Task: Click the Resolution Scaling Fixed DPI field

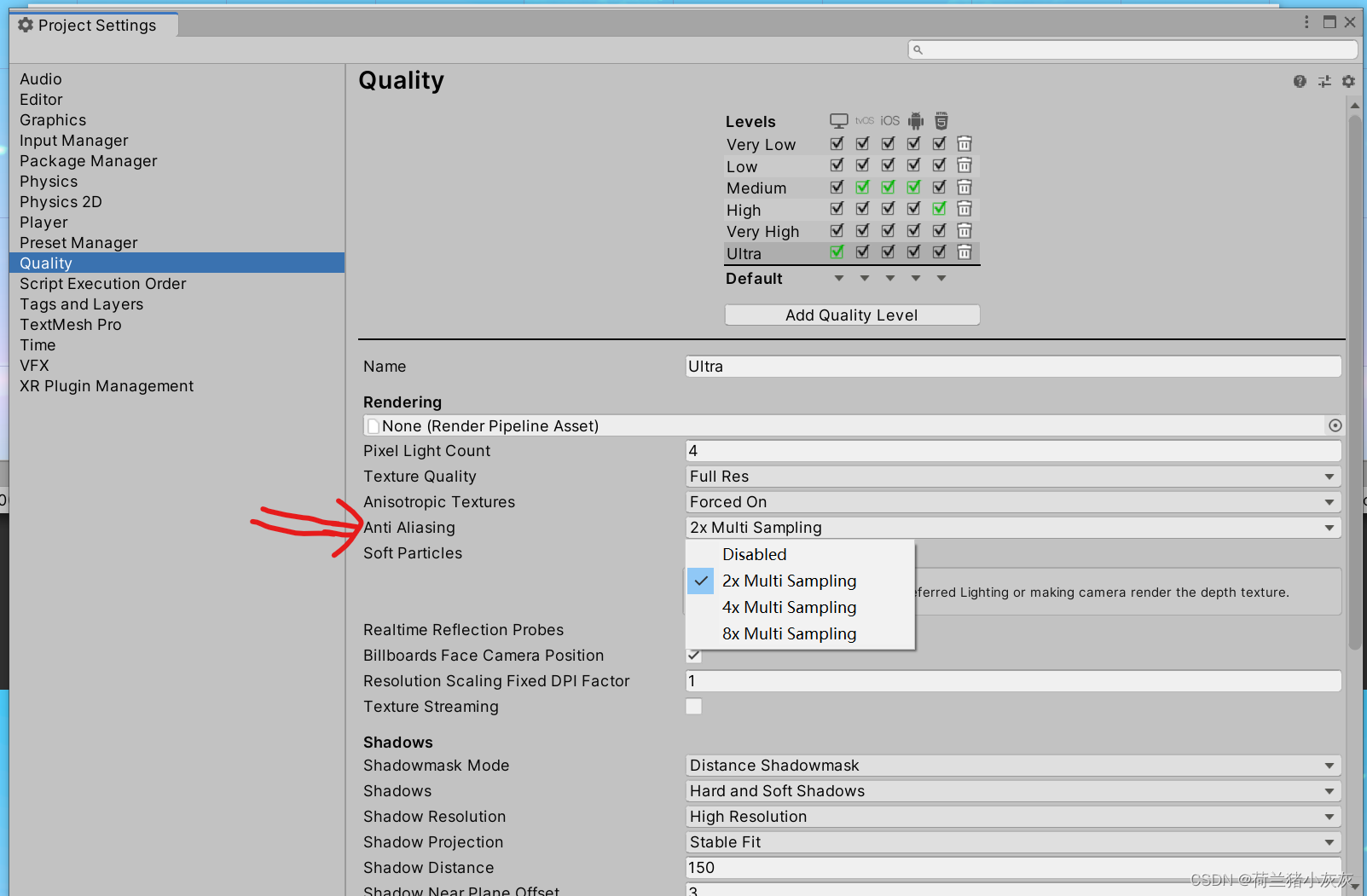Action: (1013, 681)
